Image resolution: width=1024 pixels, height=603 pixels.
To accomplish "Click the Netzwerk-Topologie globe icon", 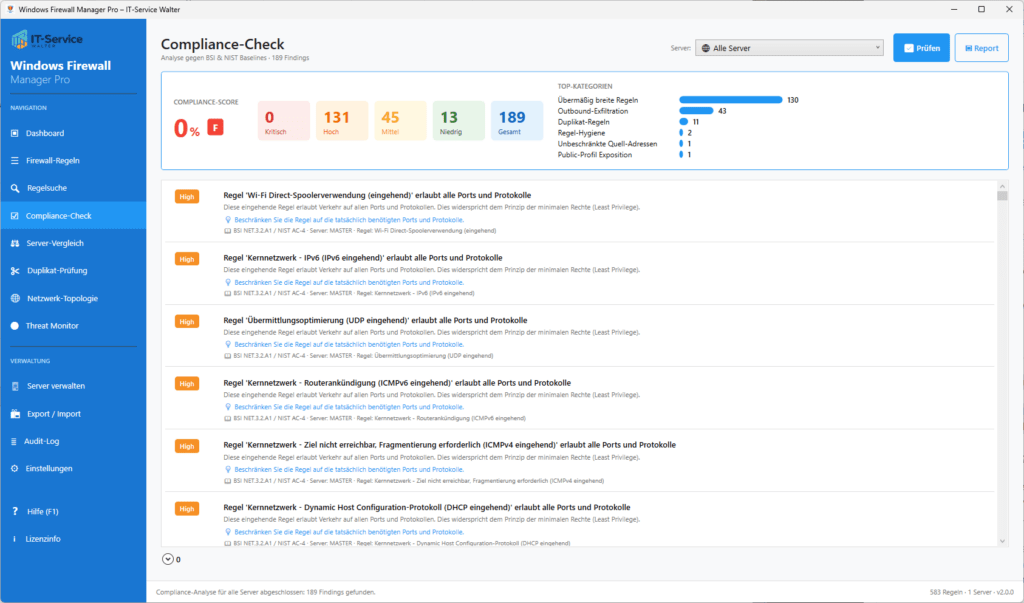I will pyautogui.click(x=14, y=299).
